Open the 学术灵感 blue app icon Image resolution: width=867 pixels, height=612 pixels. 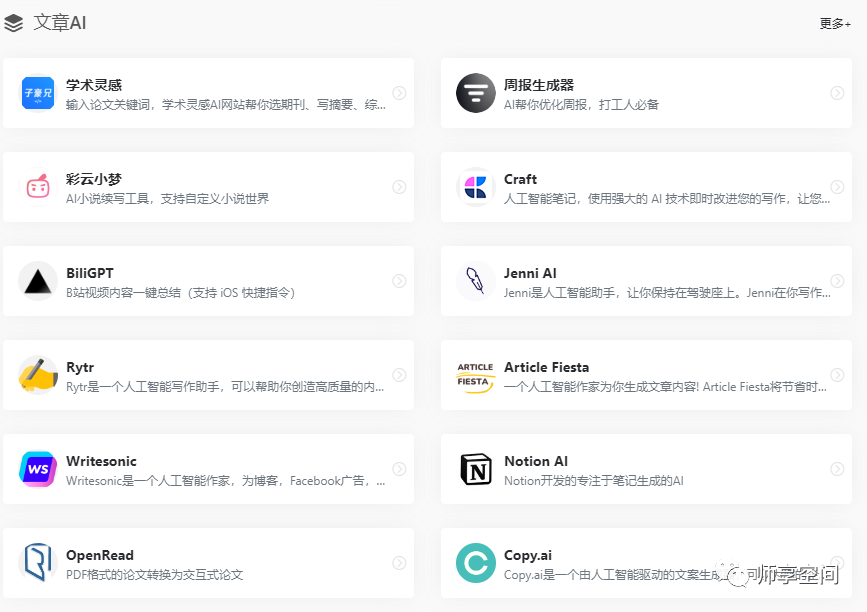click(x=38, y=93)
